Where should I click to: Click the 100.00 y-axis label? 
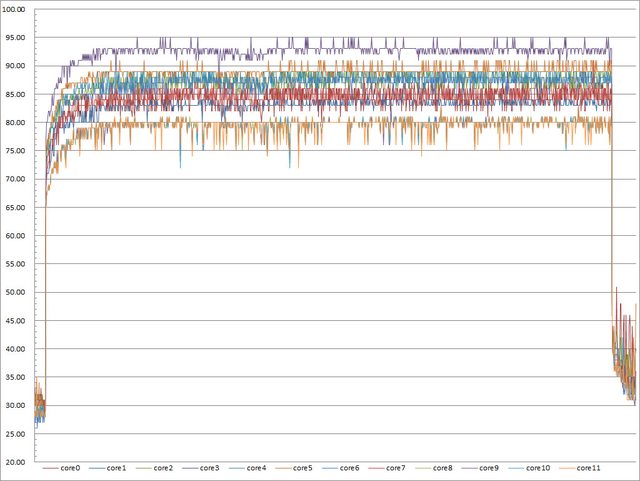pyautogui.click(x=15, y=10)
